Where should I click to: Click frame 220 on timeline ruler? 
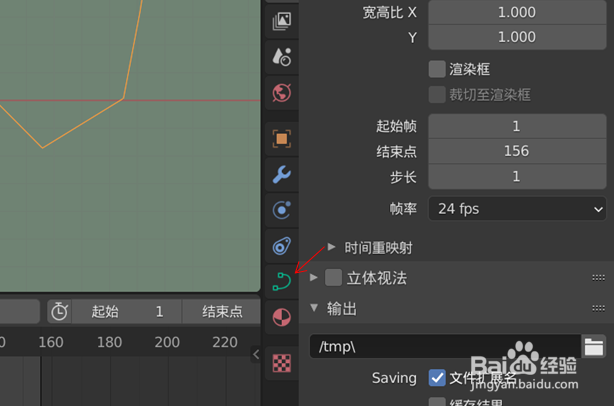tap(225, 343)
